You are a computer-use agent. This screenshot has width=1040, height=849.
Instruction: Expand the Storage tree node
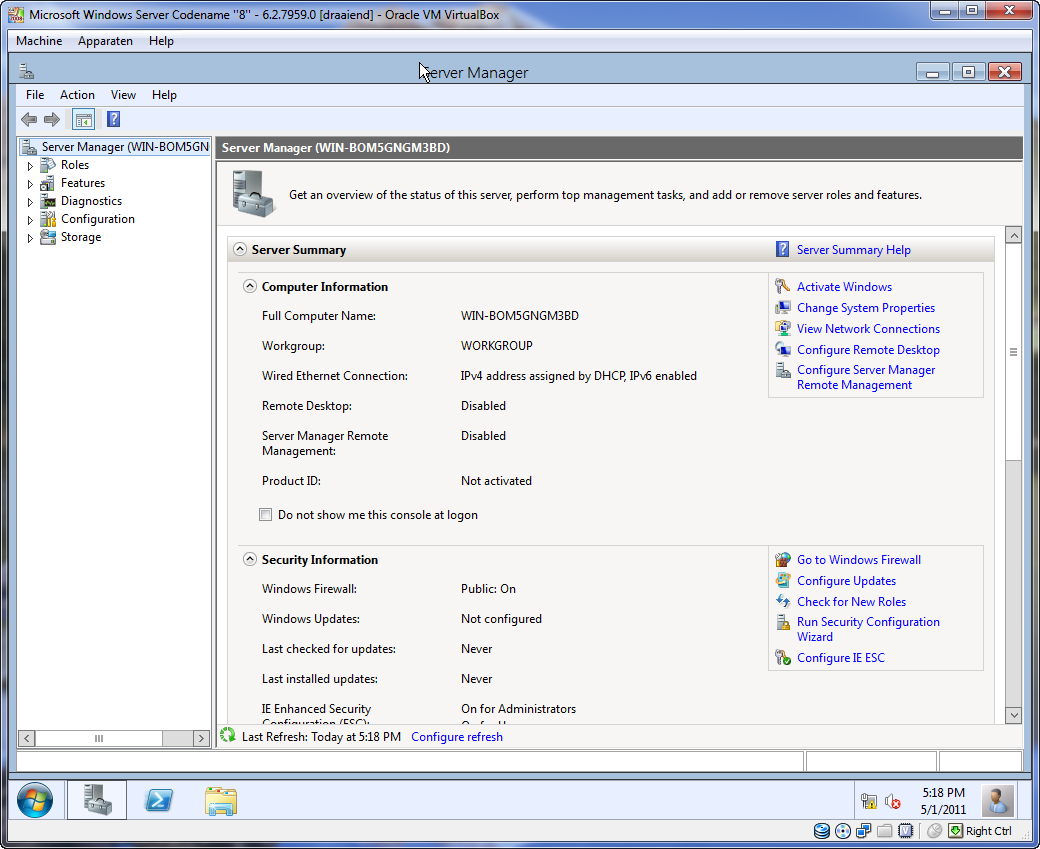click(x=30, y=237)
